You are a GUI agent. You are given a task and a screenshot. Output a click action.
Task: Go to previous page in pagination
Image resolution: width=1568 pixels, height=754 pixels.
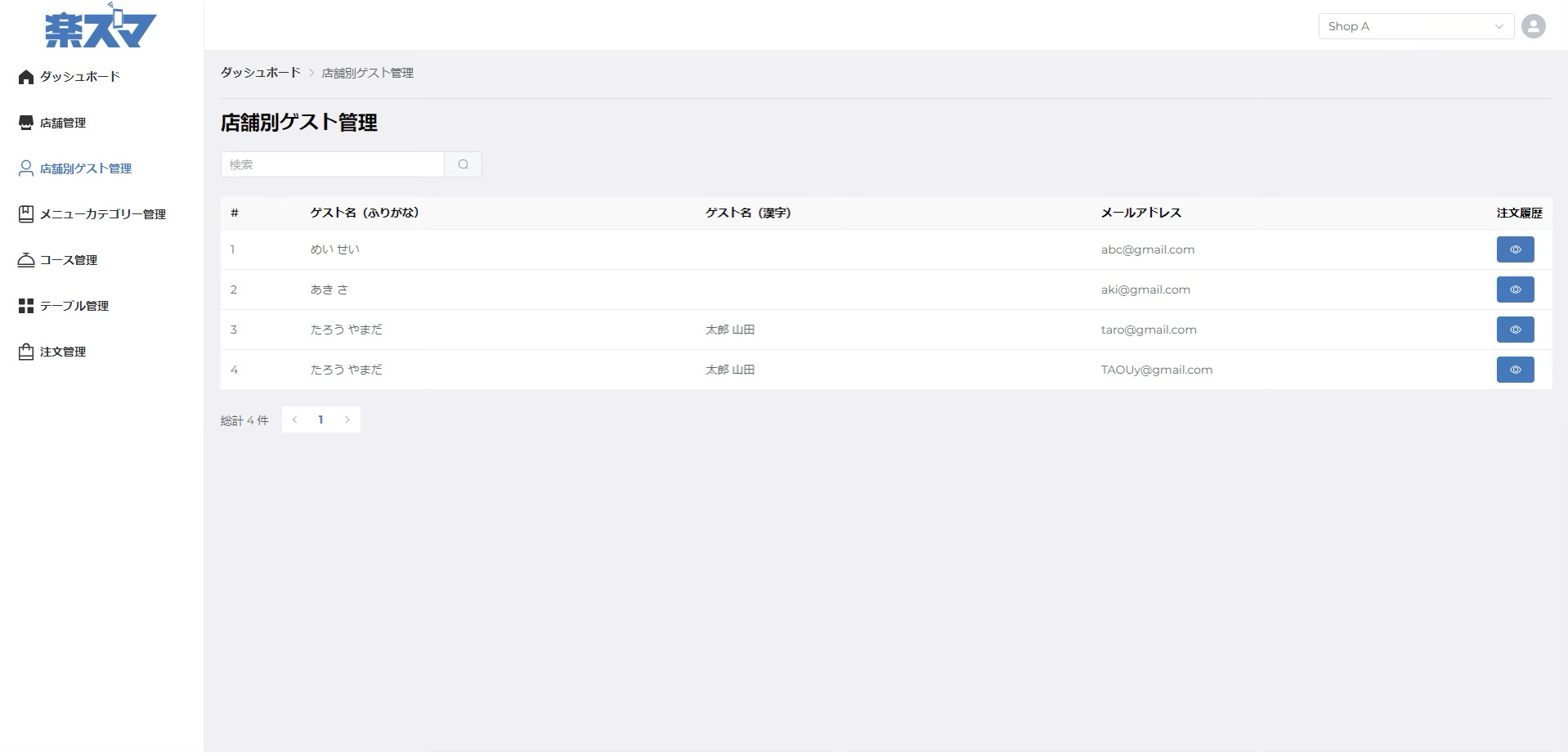[294, 420]
